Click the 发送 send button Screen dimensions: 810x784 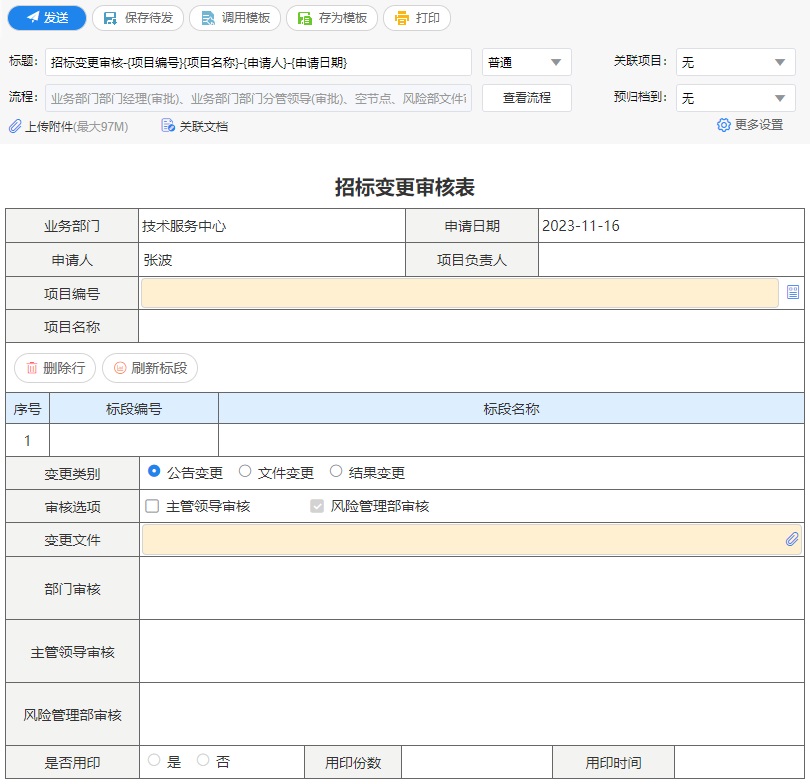point(47,18)
